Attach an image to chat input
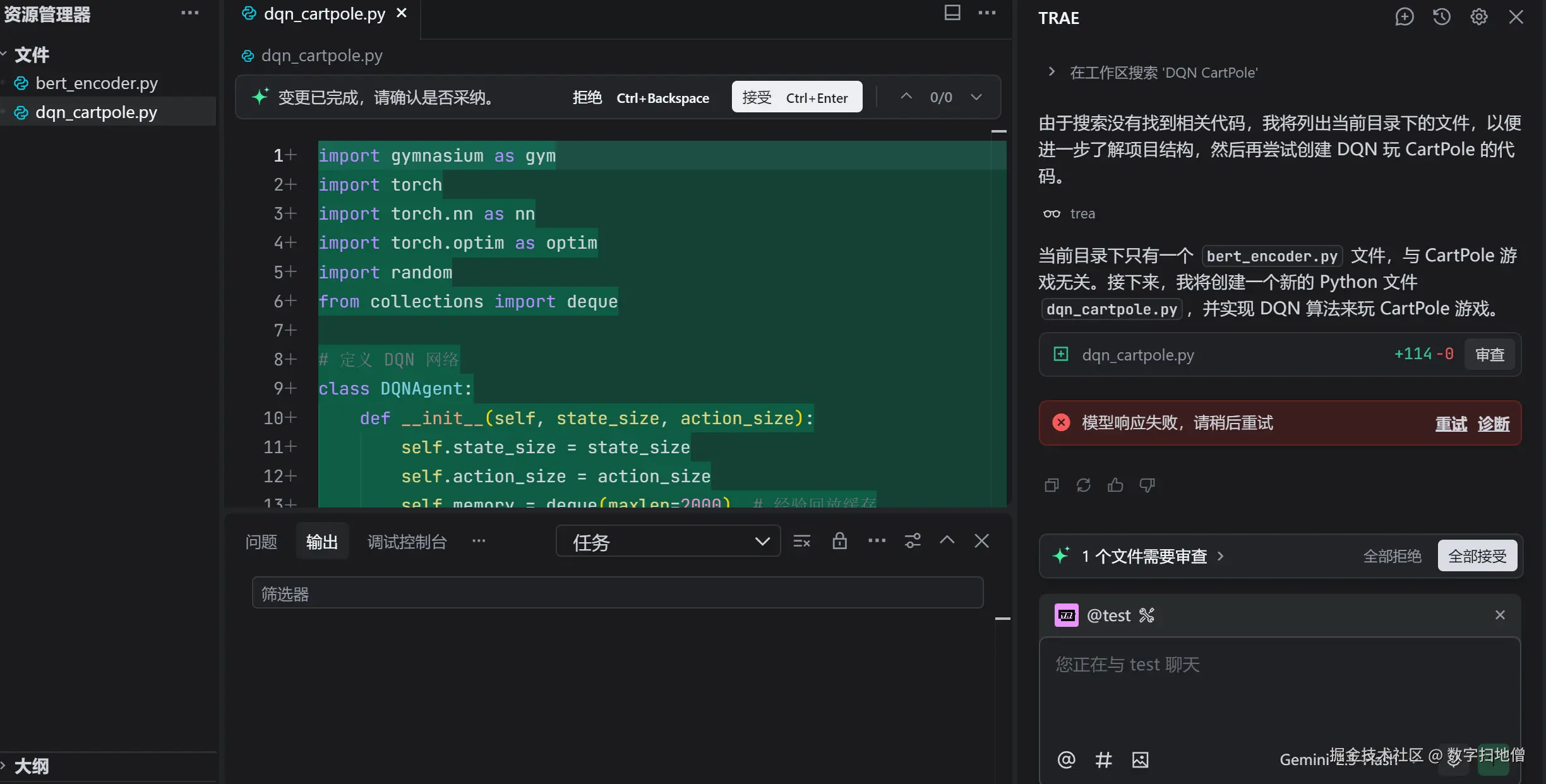 pos(1140,759)
